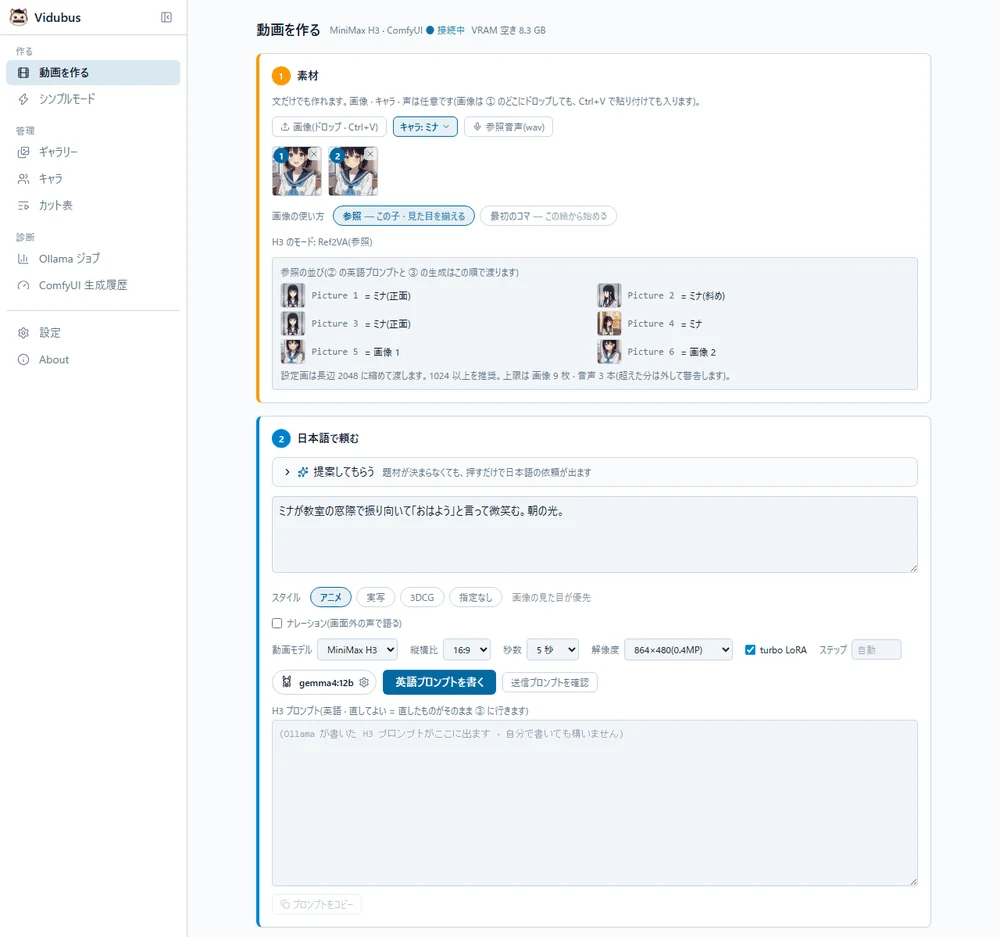Click the Picture 4 ミナ reference icon
This screenshot has width=1000, height=937.
pyautogui.click(x=609, y=323)
